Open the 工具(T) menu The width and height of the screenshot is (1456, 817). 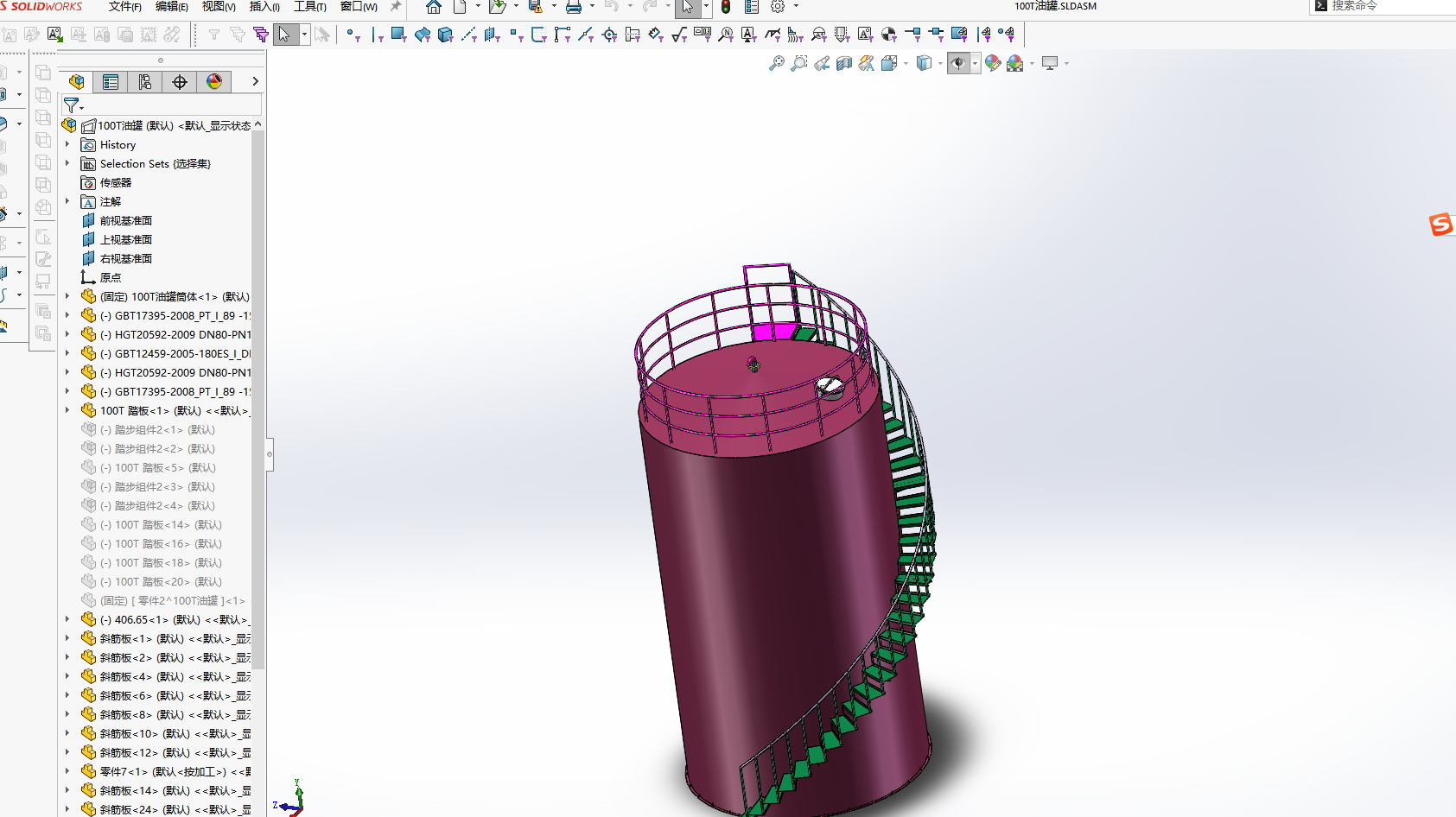pyautogui.click(x=310, y=7)
